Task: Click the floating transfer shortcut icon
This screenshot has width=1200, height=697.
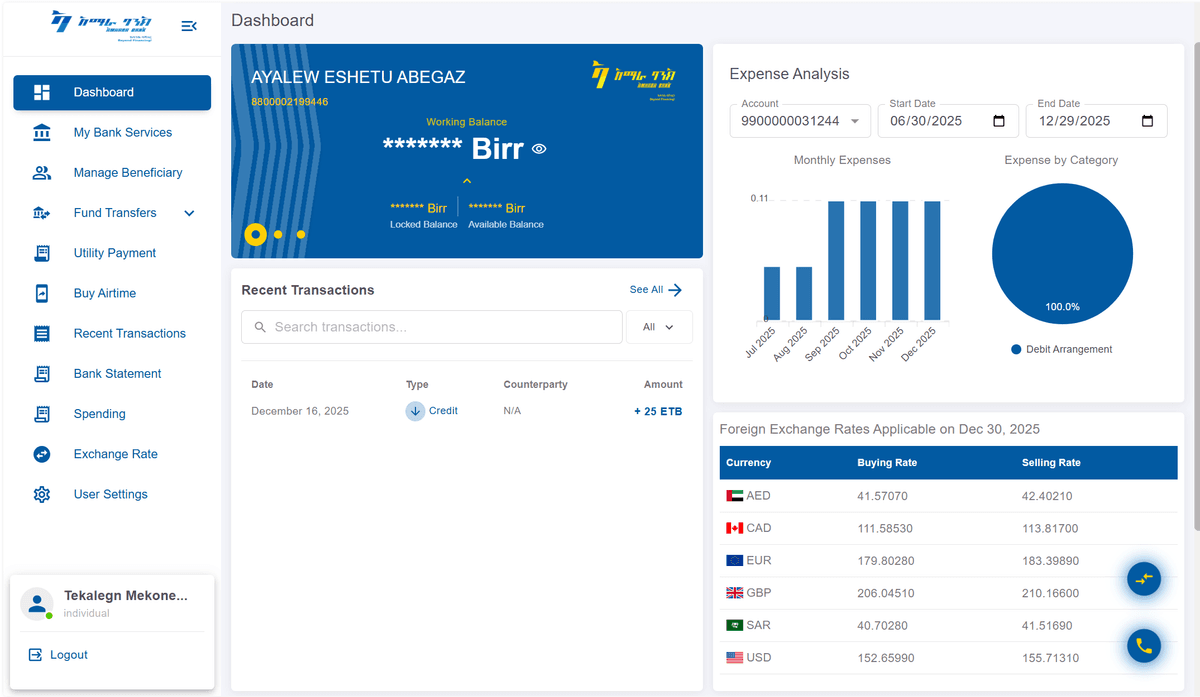Action: point(1144,578)
